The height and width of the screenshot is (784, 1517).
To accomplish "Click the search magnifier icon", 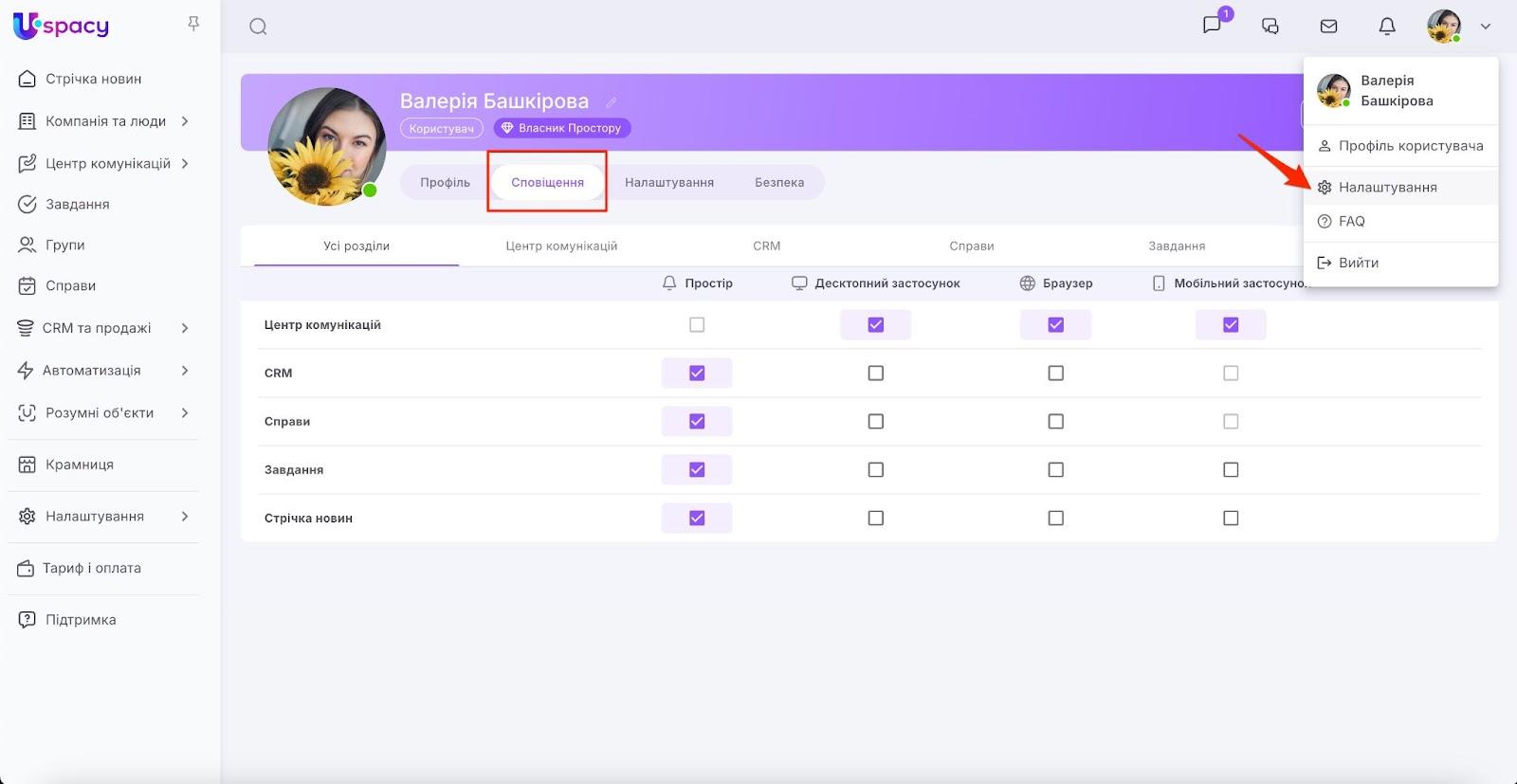I will tap(258, 27).
